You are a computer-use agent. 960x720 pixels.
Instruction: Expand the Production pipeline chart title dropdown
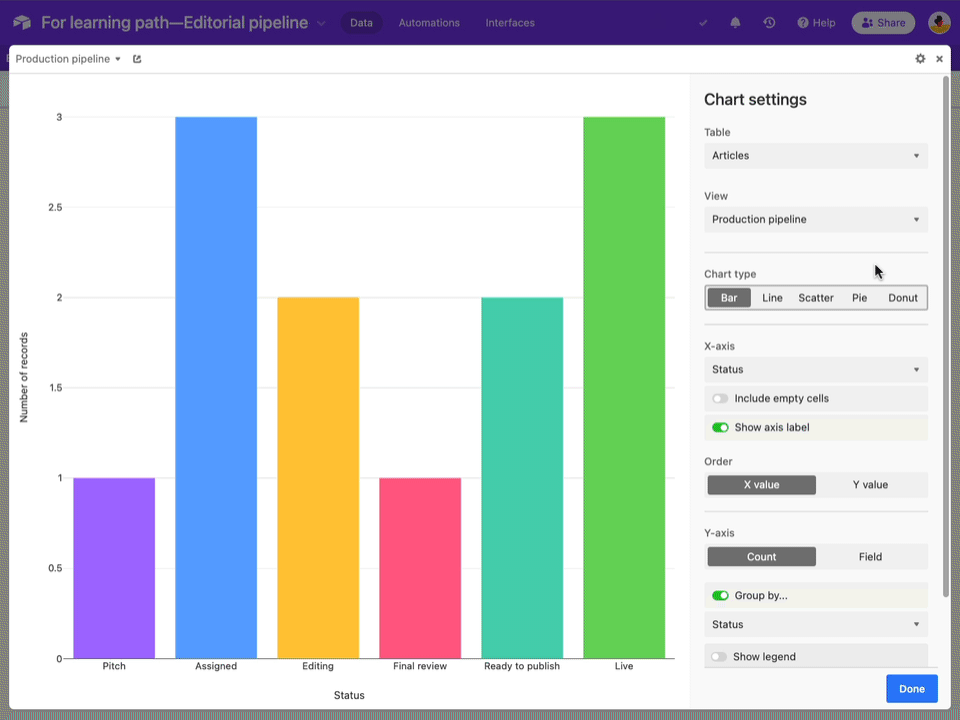click(x=117, y=59)
